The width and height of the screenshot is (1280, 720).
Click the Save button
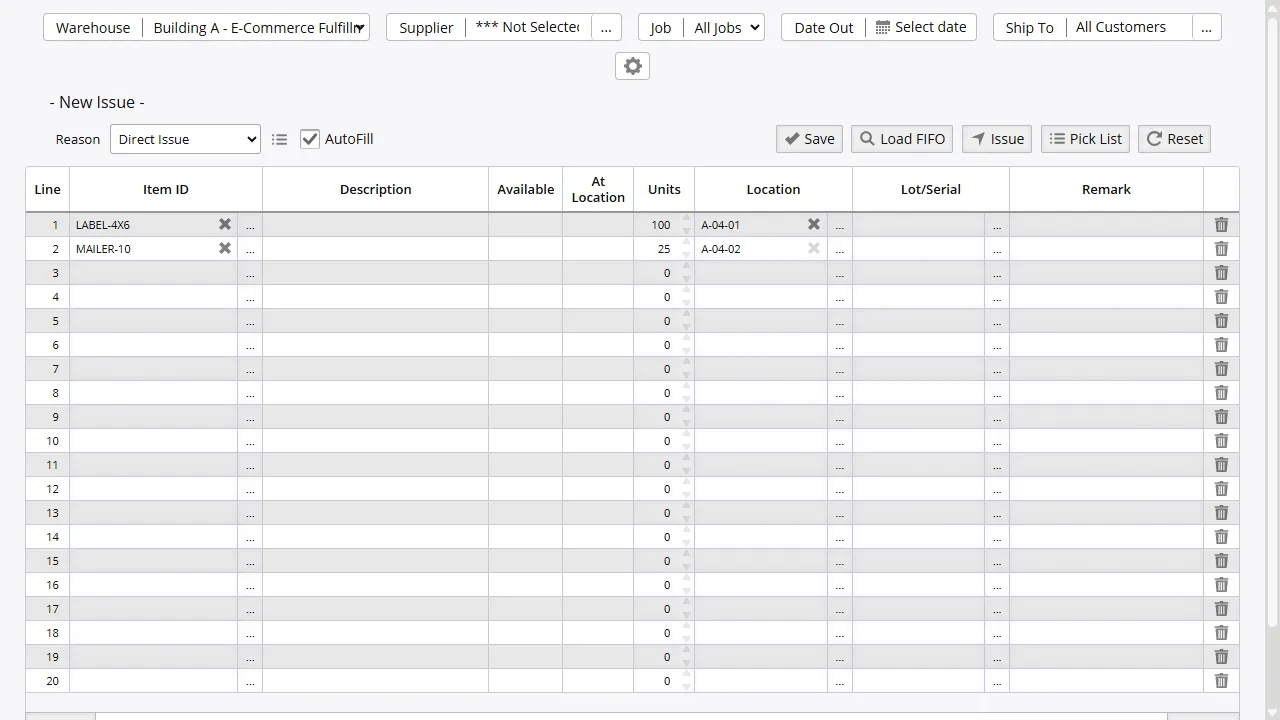(x=808, y=138)
